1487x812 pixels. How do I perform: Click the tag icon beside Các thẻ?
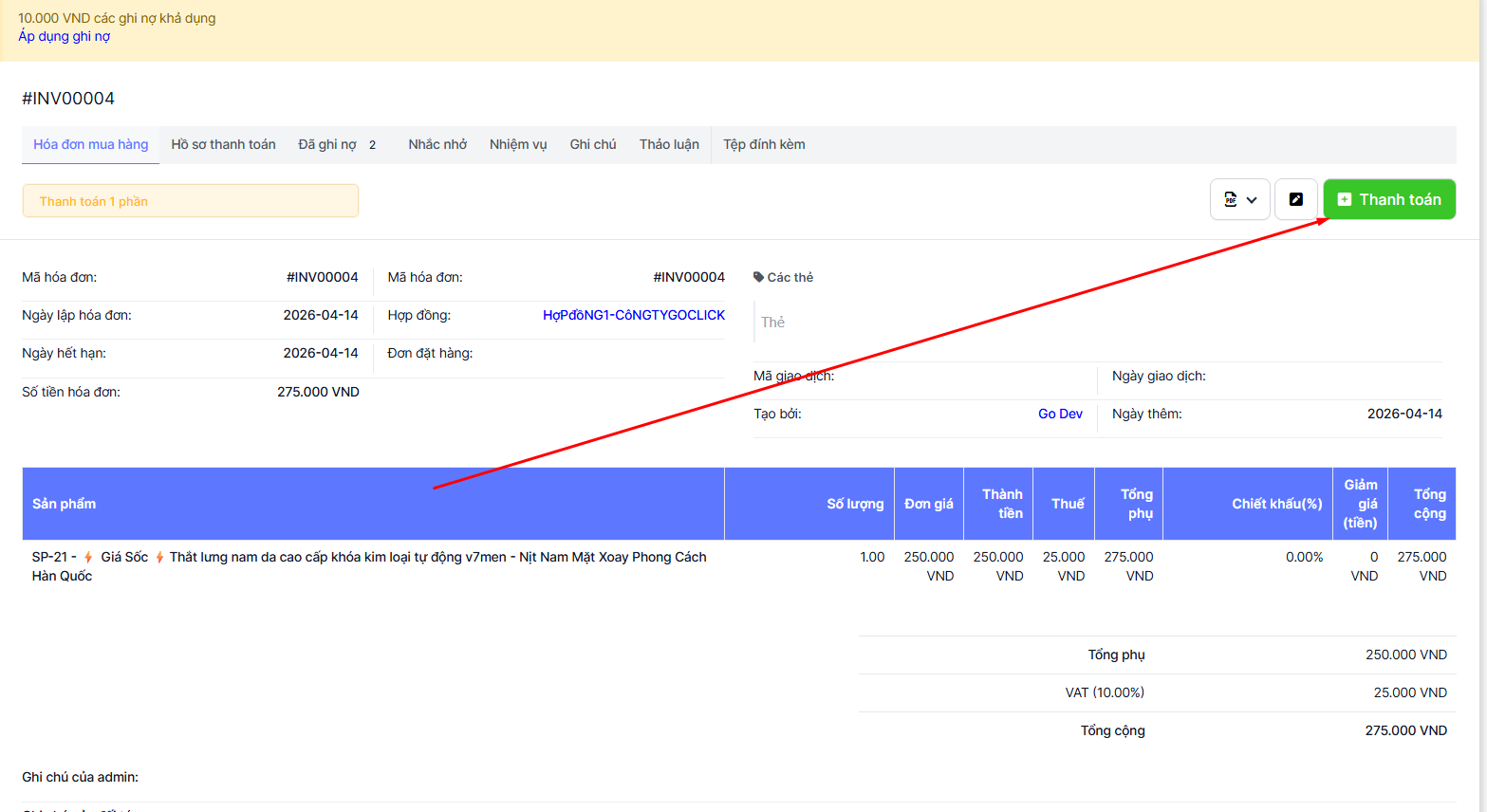click(x=758, y=277)
